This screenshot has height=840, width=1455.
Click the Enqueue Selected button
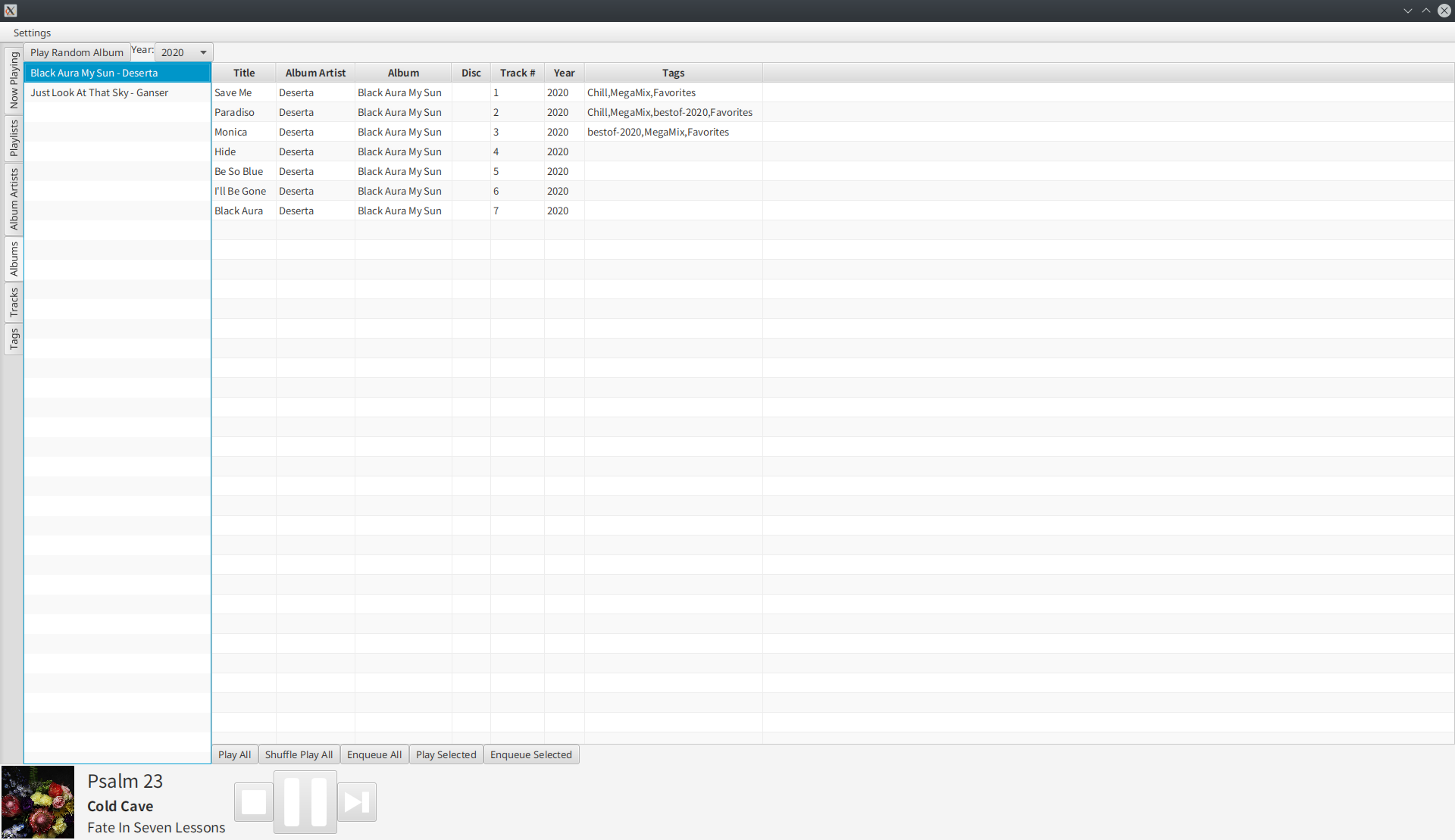point(530,754)
